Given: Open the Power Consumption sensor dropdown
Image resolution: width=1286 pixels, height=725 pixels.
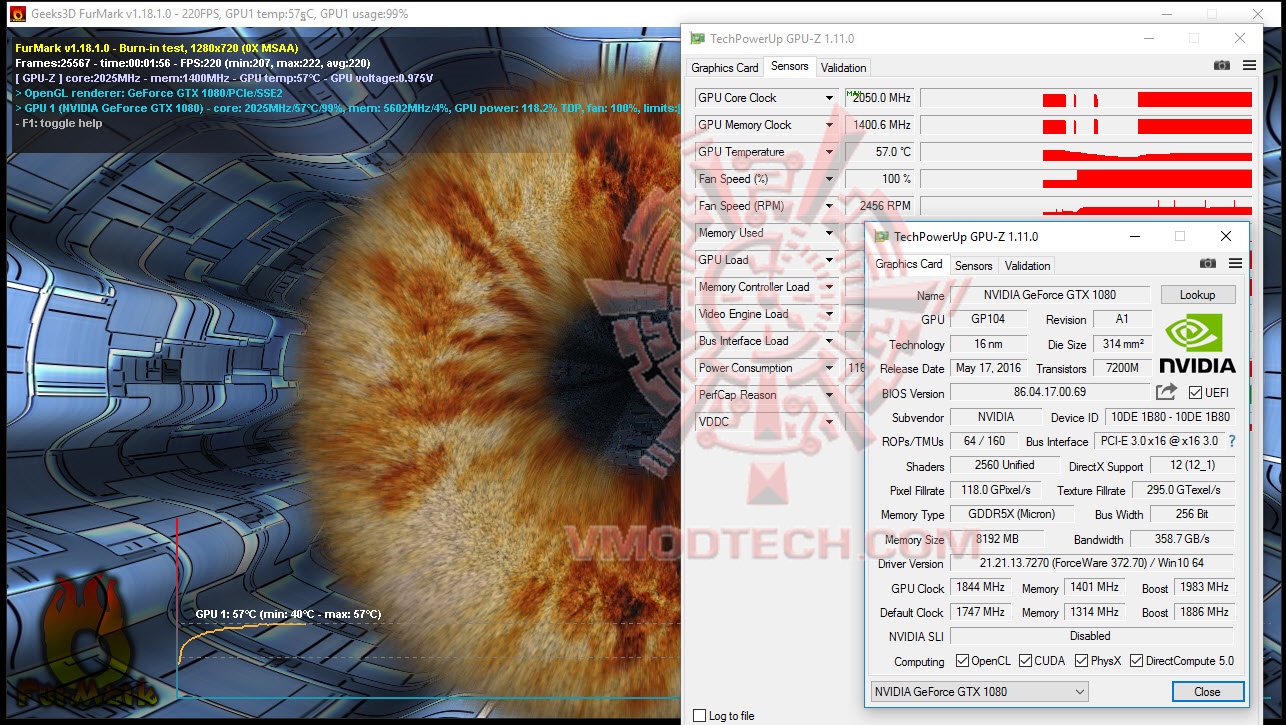Looking at the screenshot, I should (829, 368).
